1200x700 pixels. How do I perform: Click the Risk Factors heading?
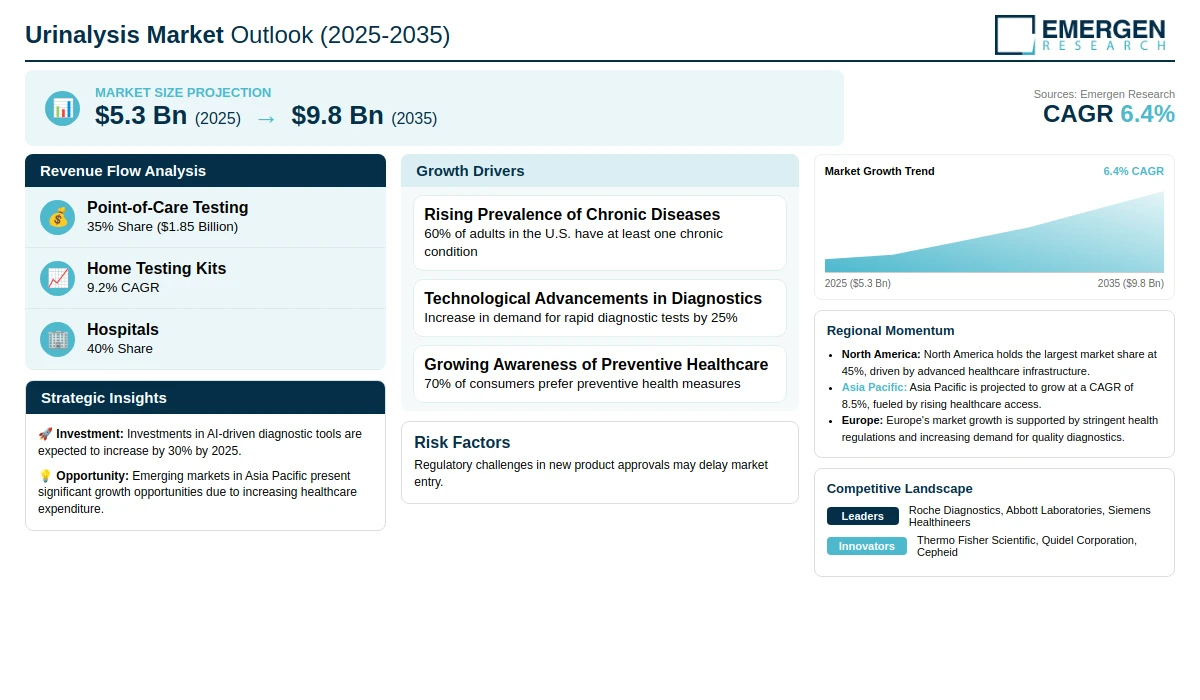coord(462,443)
